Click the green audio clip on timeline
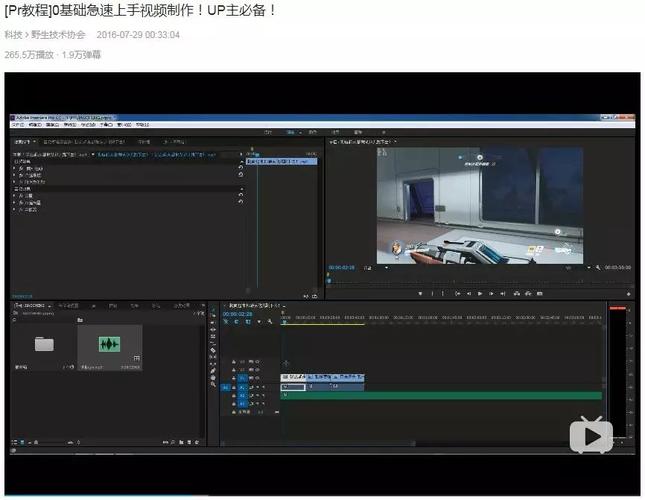The image size is (645, 500). click(441, 396)
